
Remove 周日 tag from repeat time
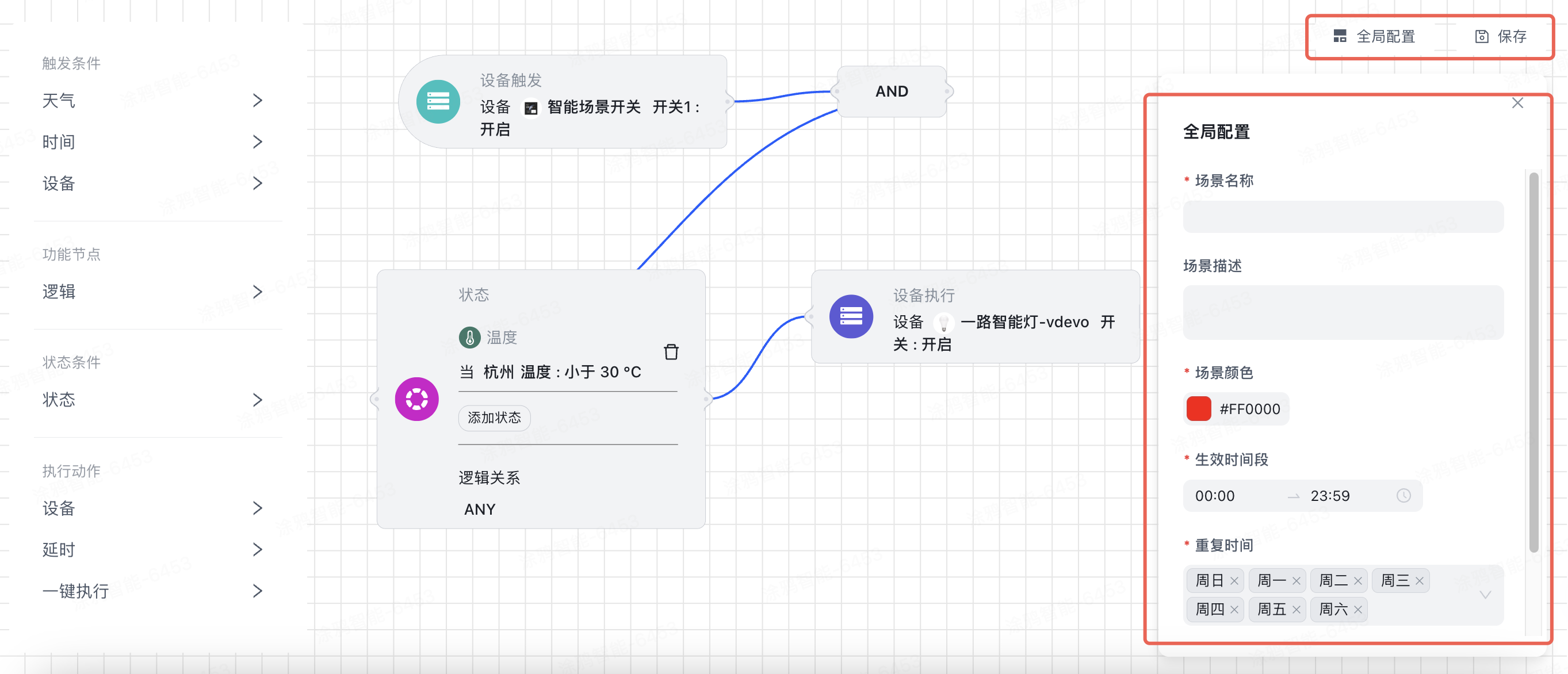[x=1234, y=581]
